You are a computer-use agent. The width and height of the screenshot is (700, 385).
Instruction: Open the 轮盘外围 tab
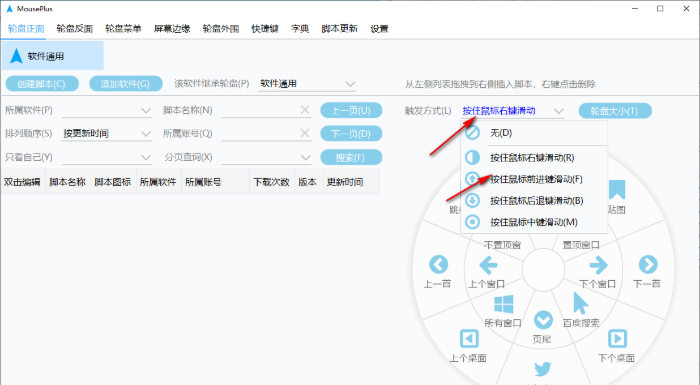tap(221, 29)
